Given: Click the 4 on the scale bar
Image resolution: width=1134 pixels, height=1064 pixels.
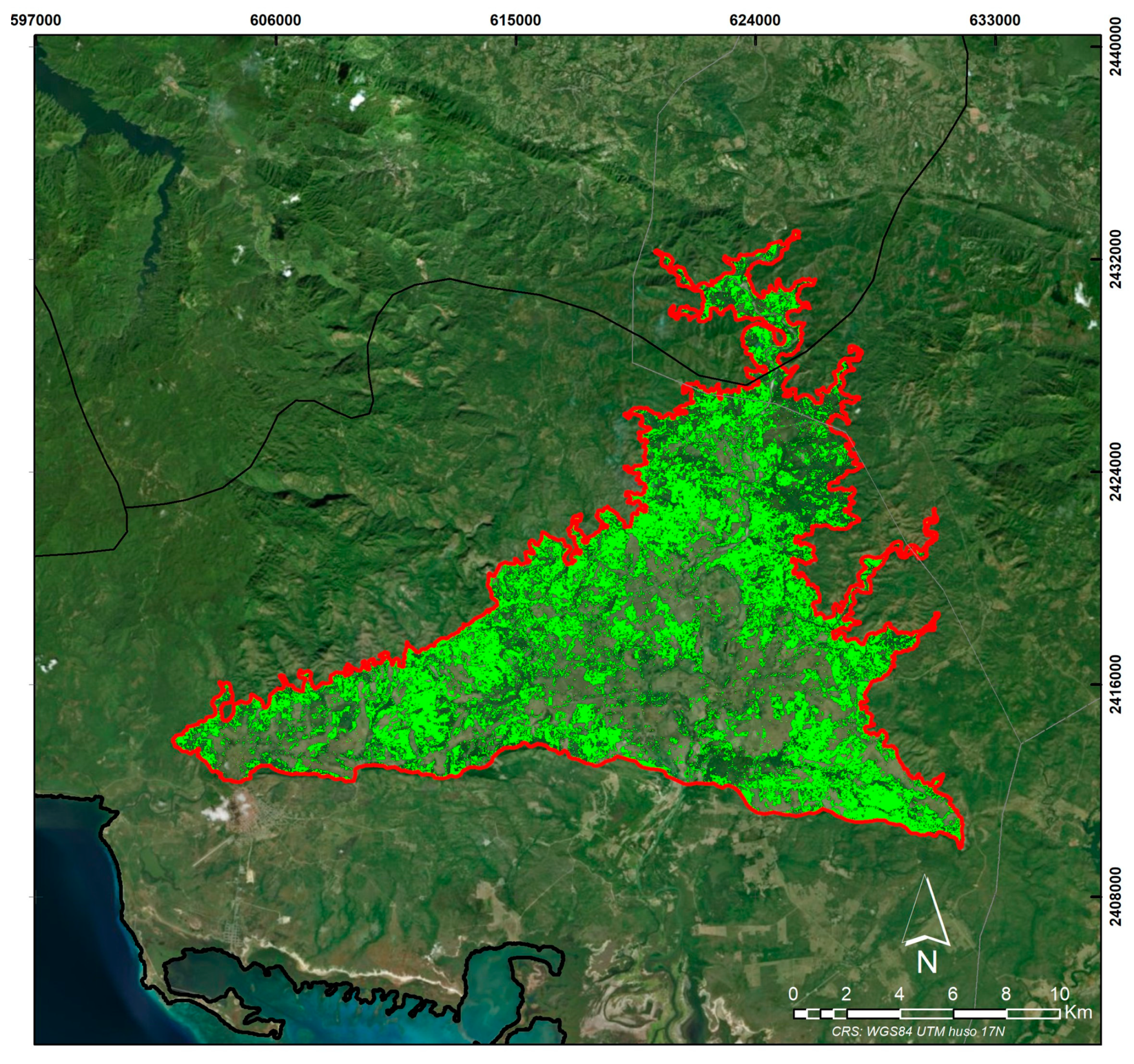Looking at the screenshot, I should [899, 994].
